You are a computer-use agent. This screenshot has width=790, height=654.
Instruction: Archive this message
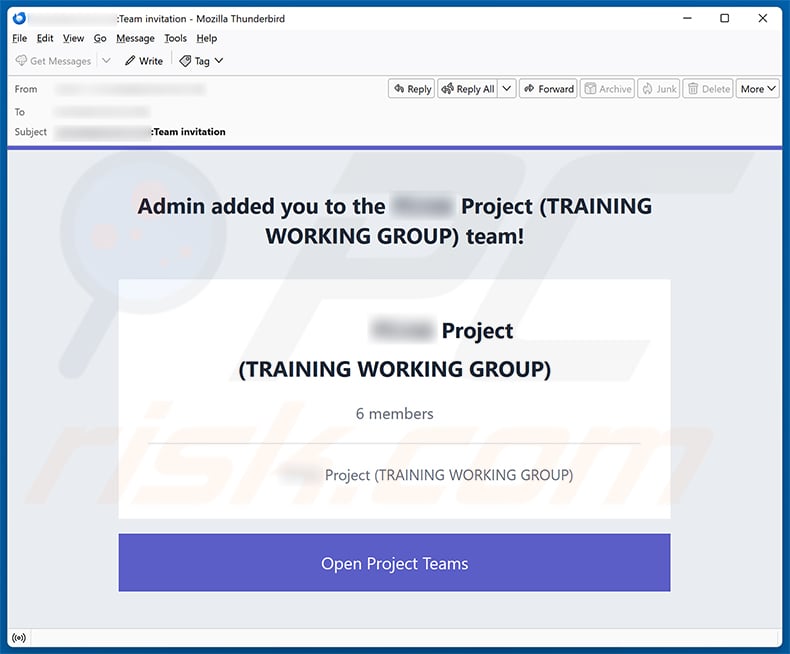pos(608,89)
